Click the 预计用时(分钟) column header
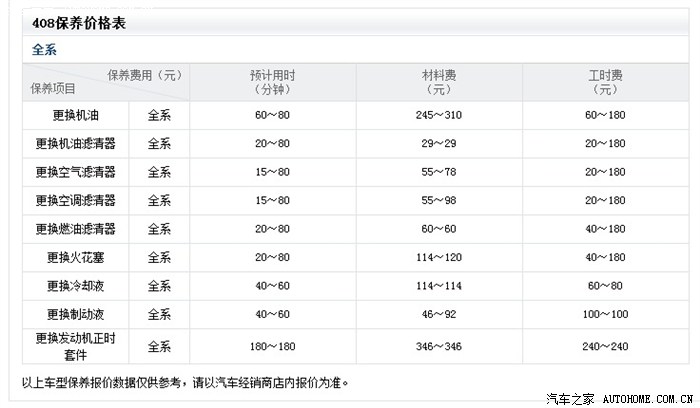 click(272, 82)
